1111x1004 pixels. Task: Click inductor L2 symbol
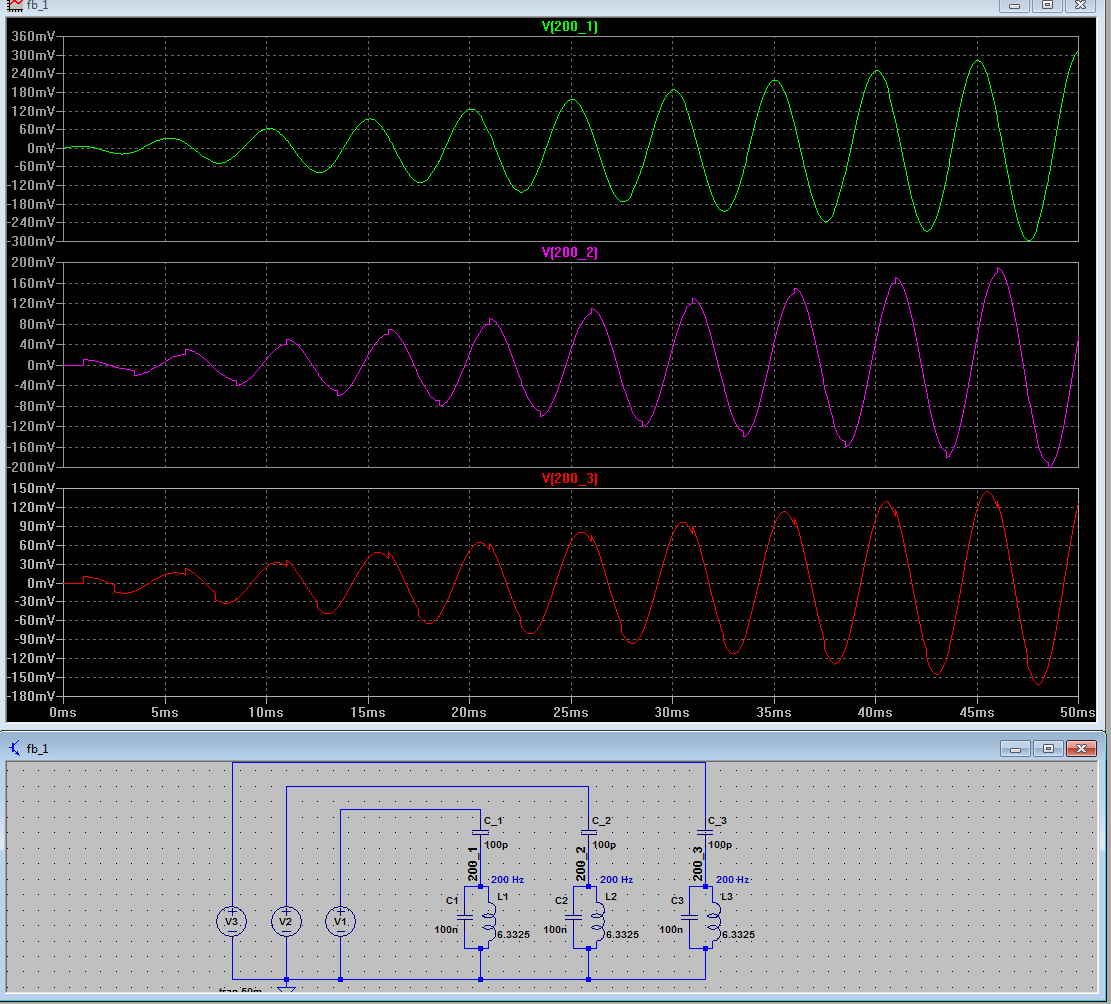coord(597,921)
